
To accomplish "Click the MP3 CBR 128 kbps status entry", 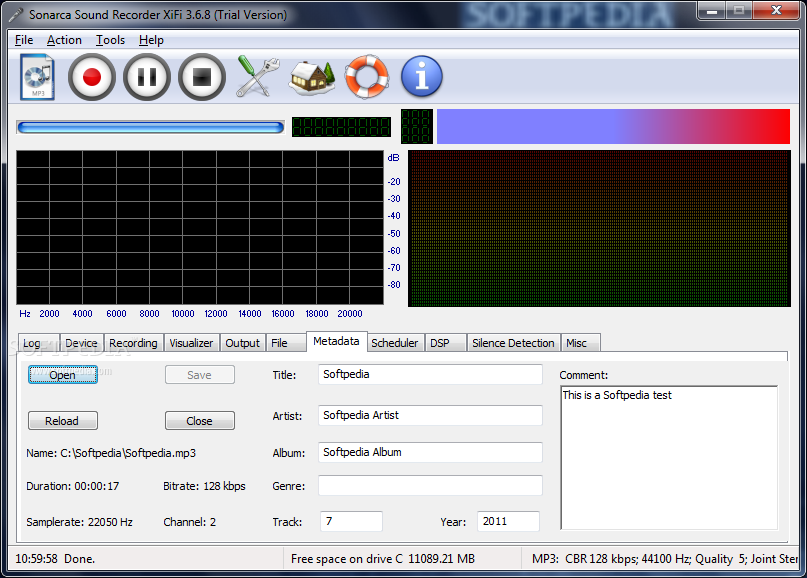I will pos(665,559).
